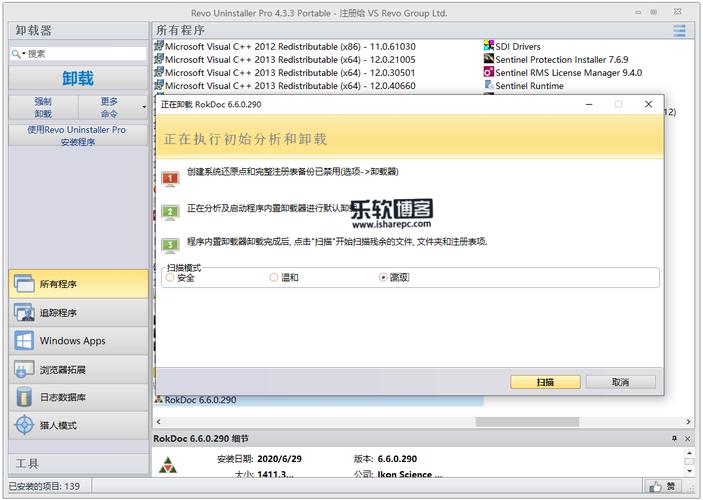Click the RokDoc icon in the list
The width and height of the screenshot is (703, 500).
[159, 400]
